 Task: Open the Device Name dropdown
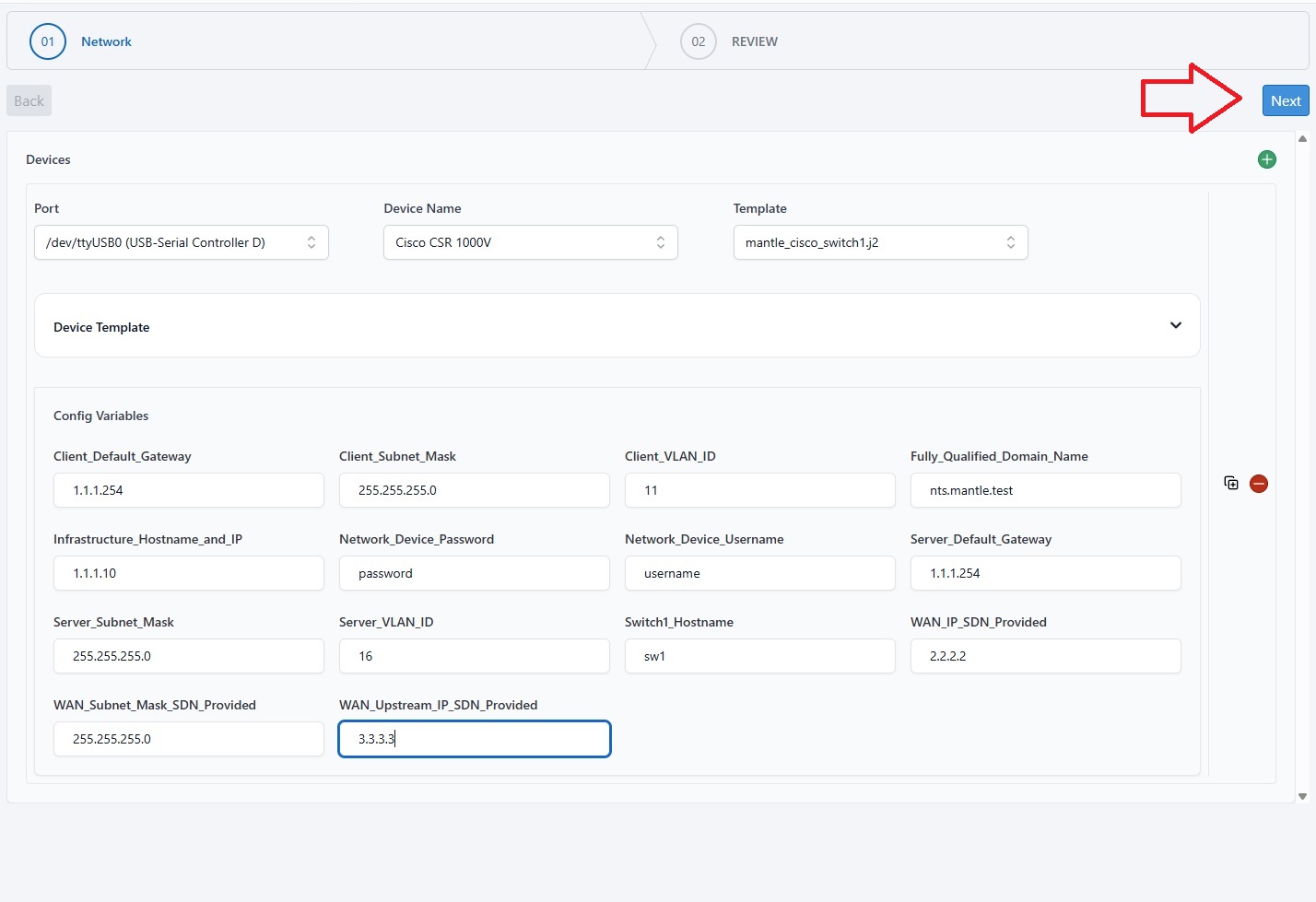click(531, 242)
